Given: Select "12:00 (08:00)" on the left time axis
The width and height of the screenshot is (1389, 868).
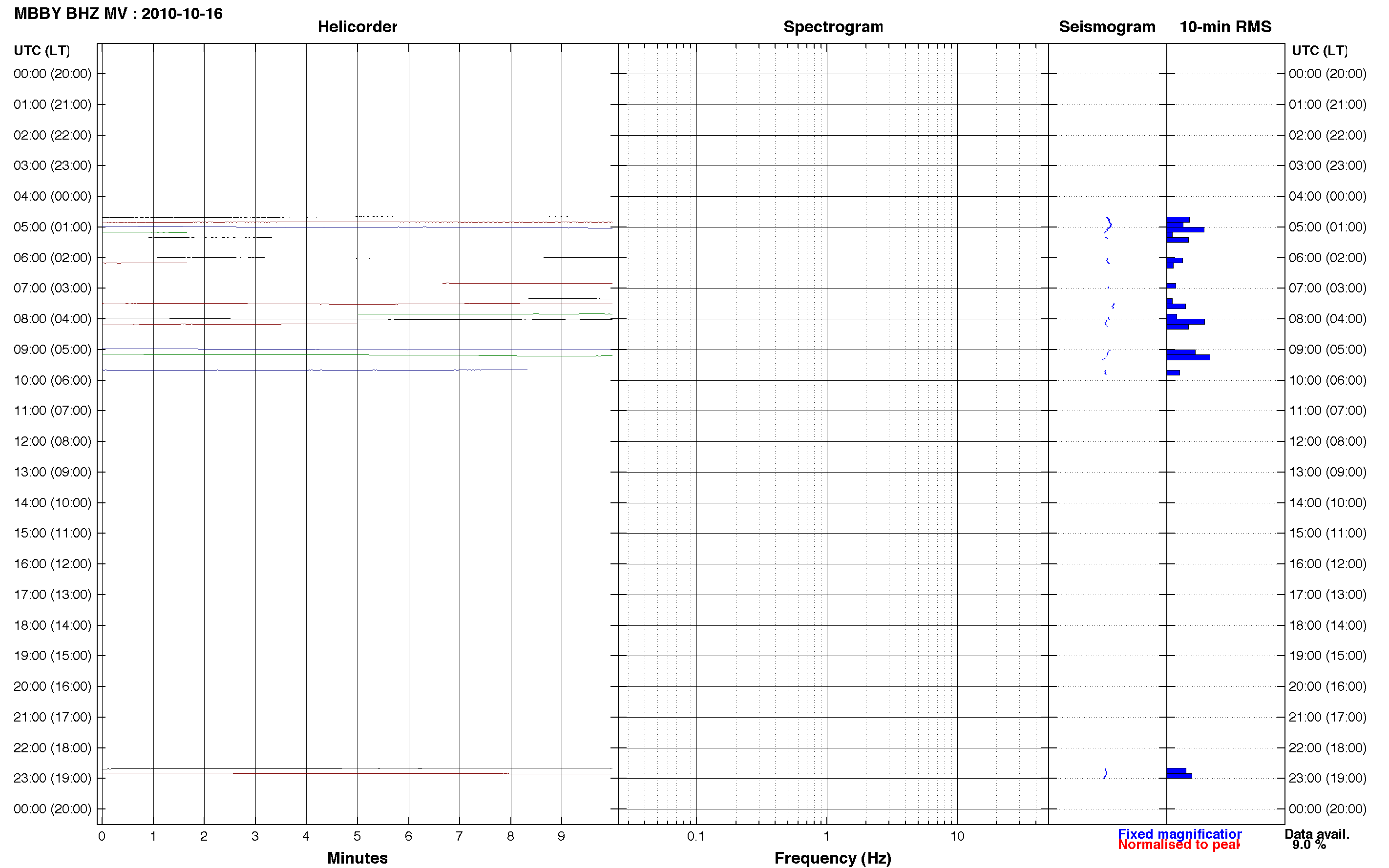Looking at the screenshot, I should (x=52, y=441).
